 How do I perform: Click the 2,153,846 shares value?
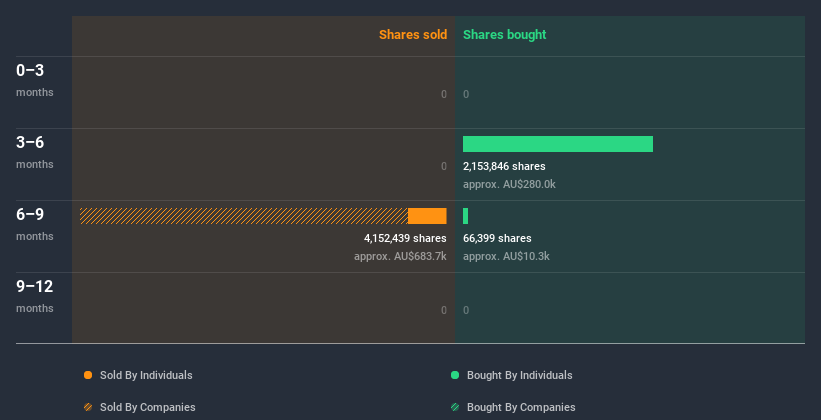504,166
